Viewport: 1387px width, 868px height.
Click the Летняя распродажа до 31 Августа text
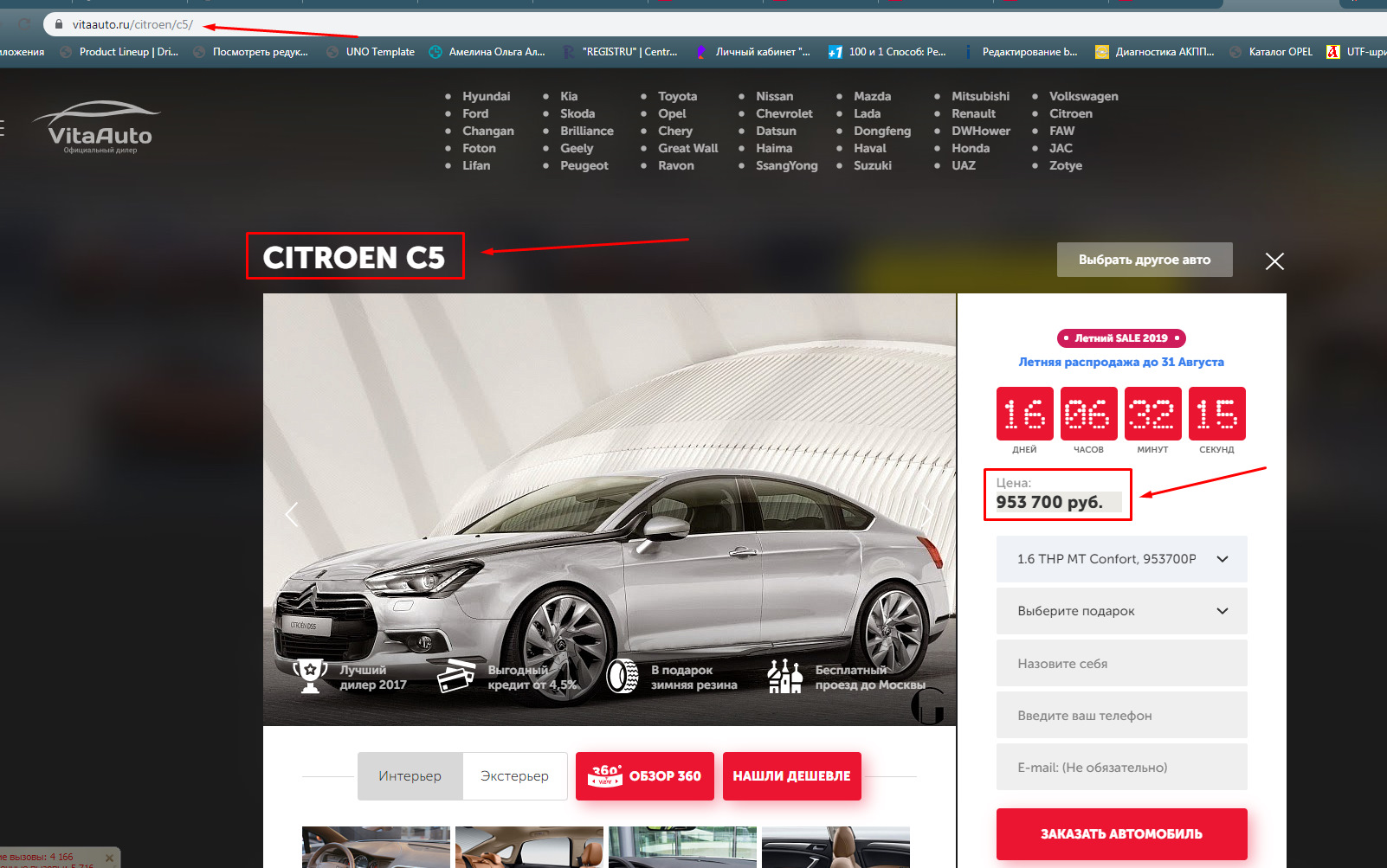tap(1121, 362)
